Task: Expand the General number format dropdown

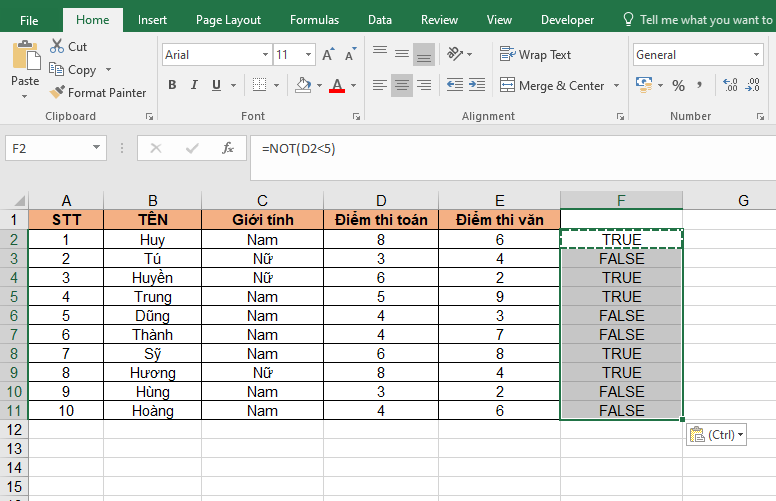Action: [x=757, y=55]
